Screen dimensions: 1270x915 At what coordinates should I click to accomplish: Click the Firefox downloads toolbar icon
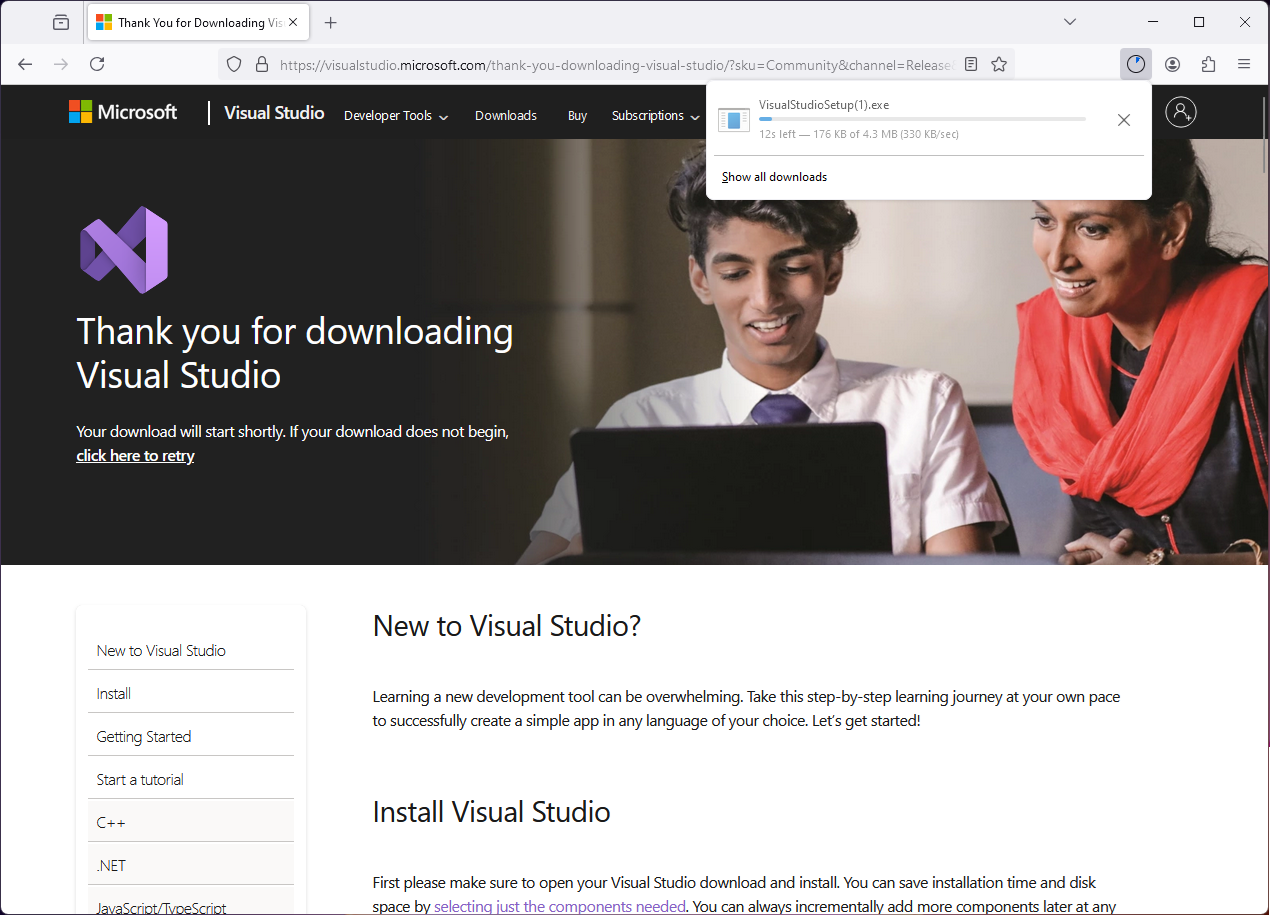1135,64
